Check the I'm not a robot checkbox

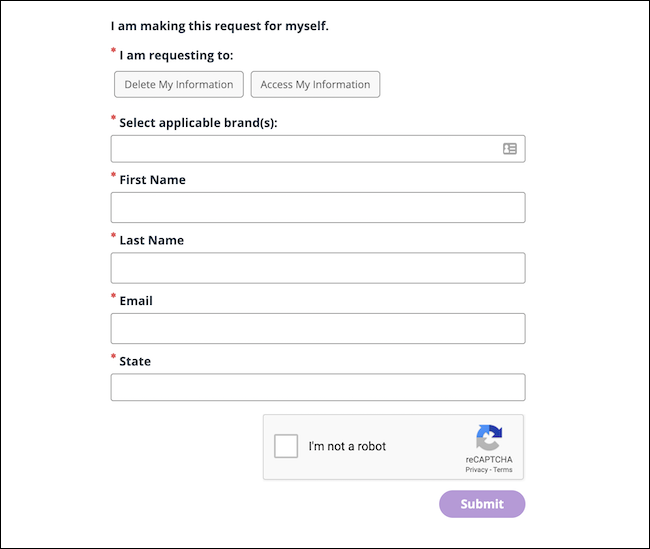pos(286,446)
